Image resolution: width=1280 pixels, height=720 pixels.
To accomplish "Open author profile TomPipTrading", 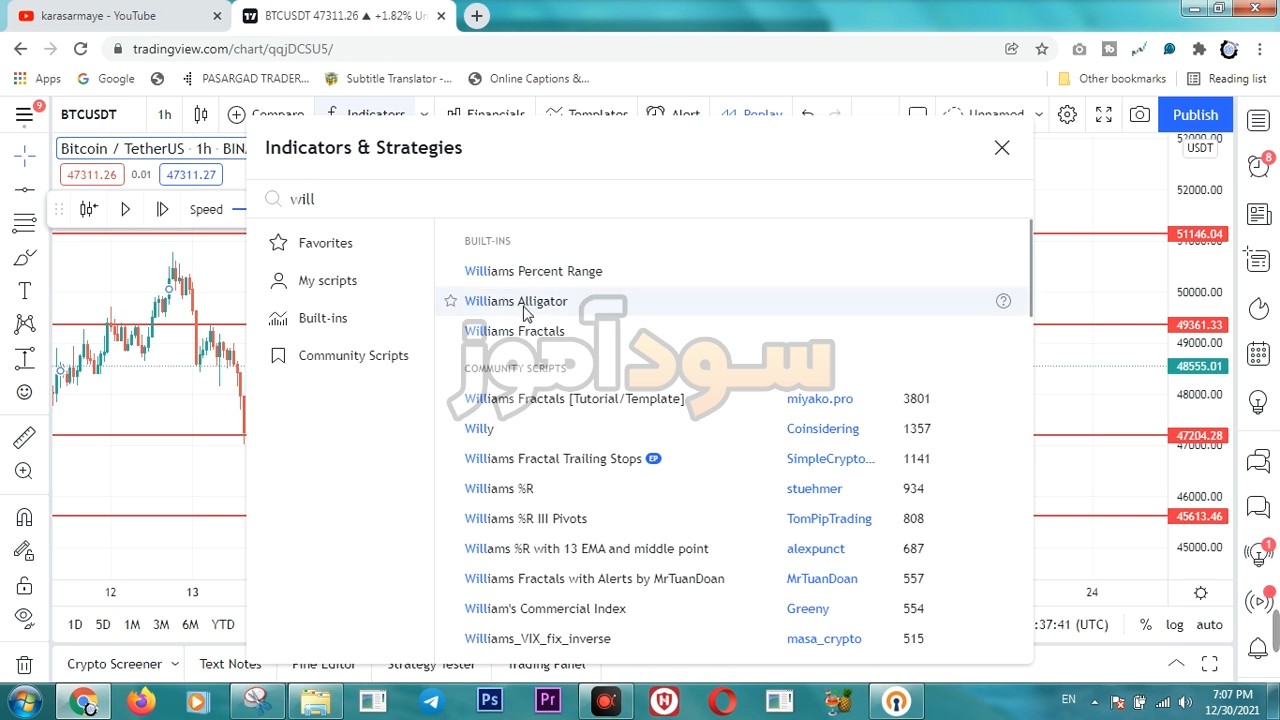I will (829, 519).
